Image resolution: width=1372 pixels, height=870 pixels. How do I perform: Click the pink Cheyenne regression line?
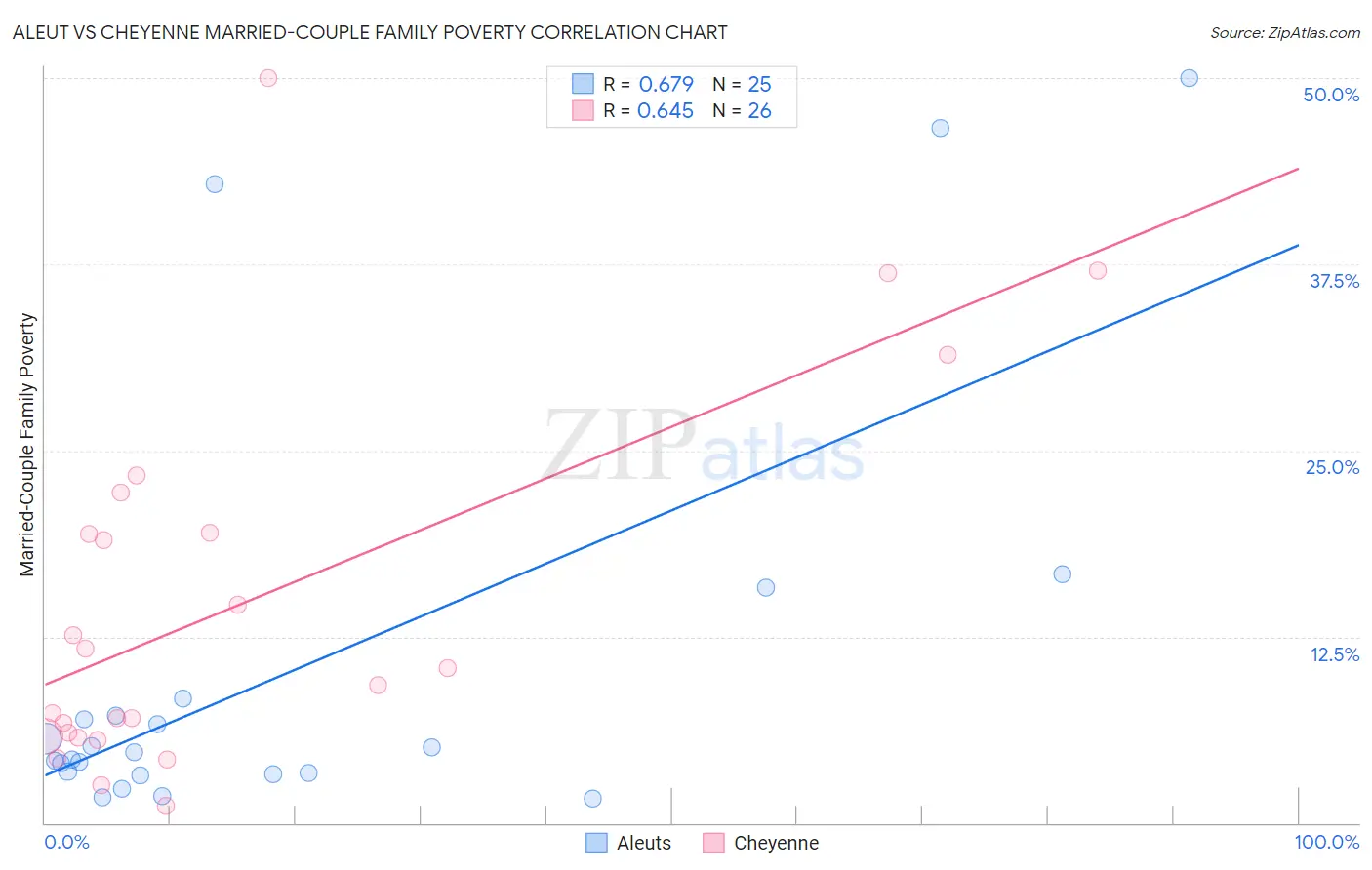coord(671,426)
